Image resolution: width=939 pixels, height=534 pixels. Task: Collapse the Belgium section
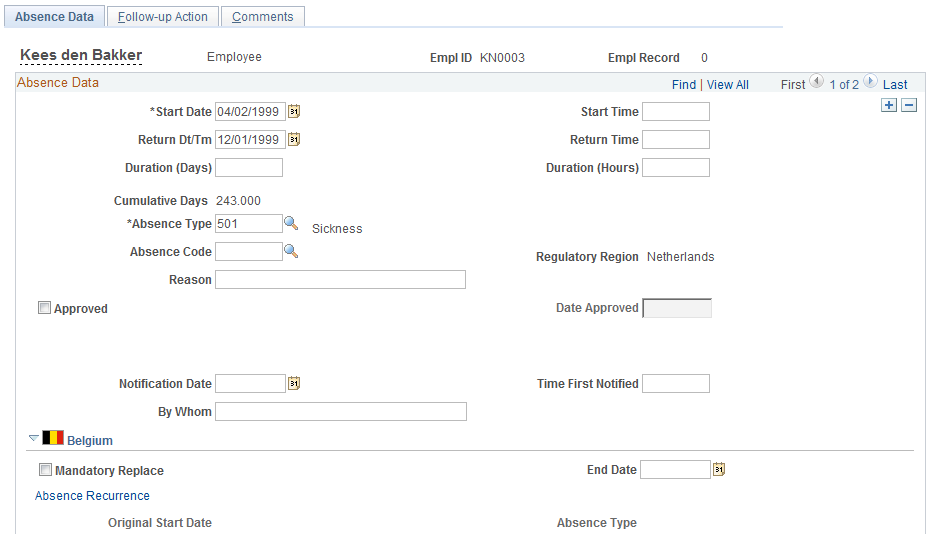[x=34, y=438]
